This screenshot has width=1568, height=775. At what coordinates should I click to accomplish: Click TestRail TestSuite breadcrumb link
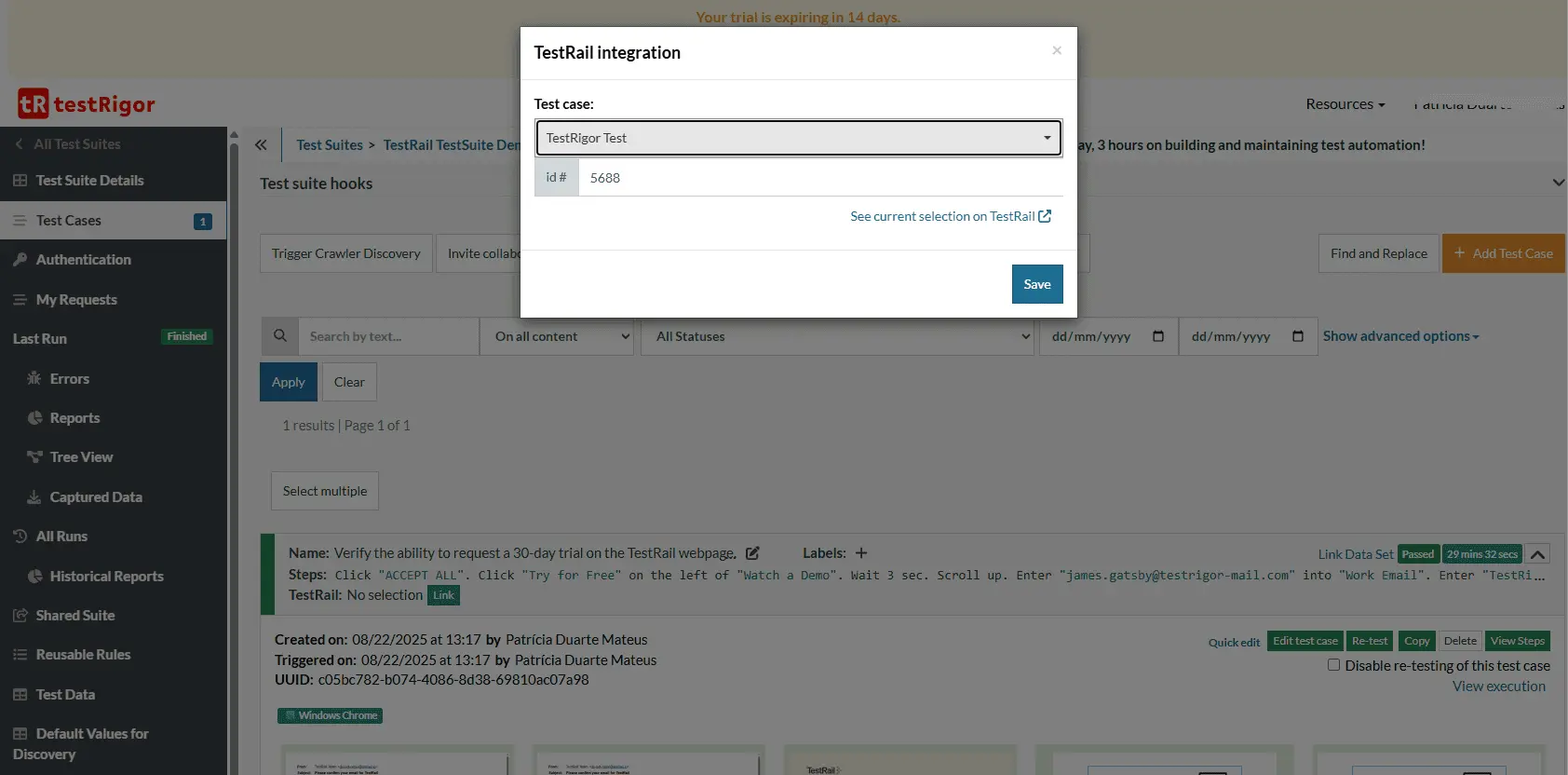[x=452, y=145]
